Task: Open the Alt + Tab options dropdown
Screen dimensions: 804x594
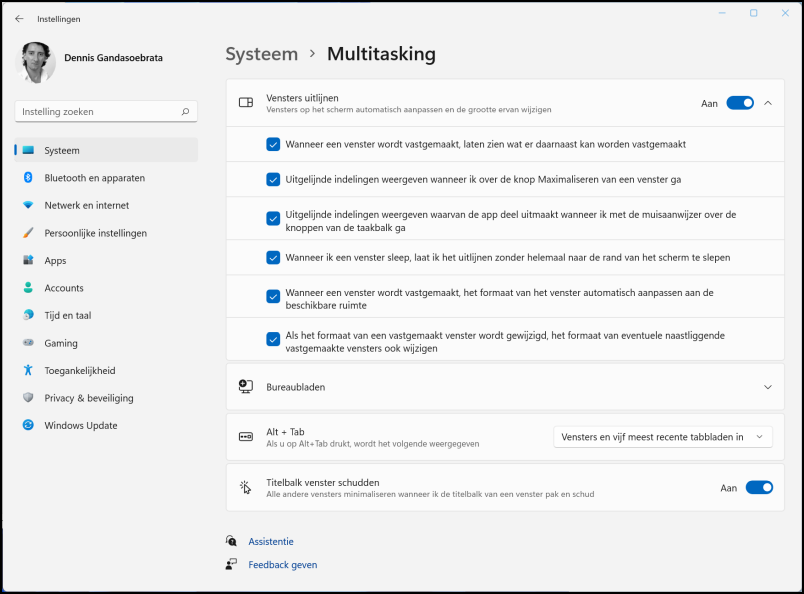Action: 662,437
